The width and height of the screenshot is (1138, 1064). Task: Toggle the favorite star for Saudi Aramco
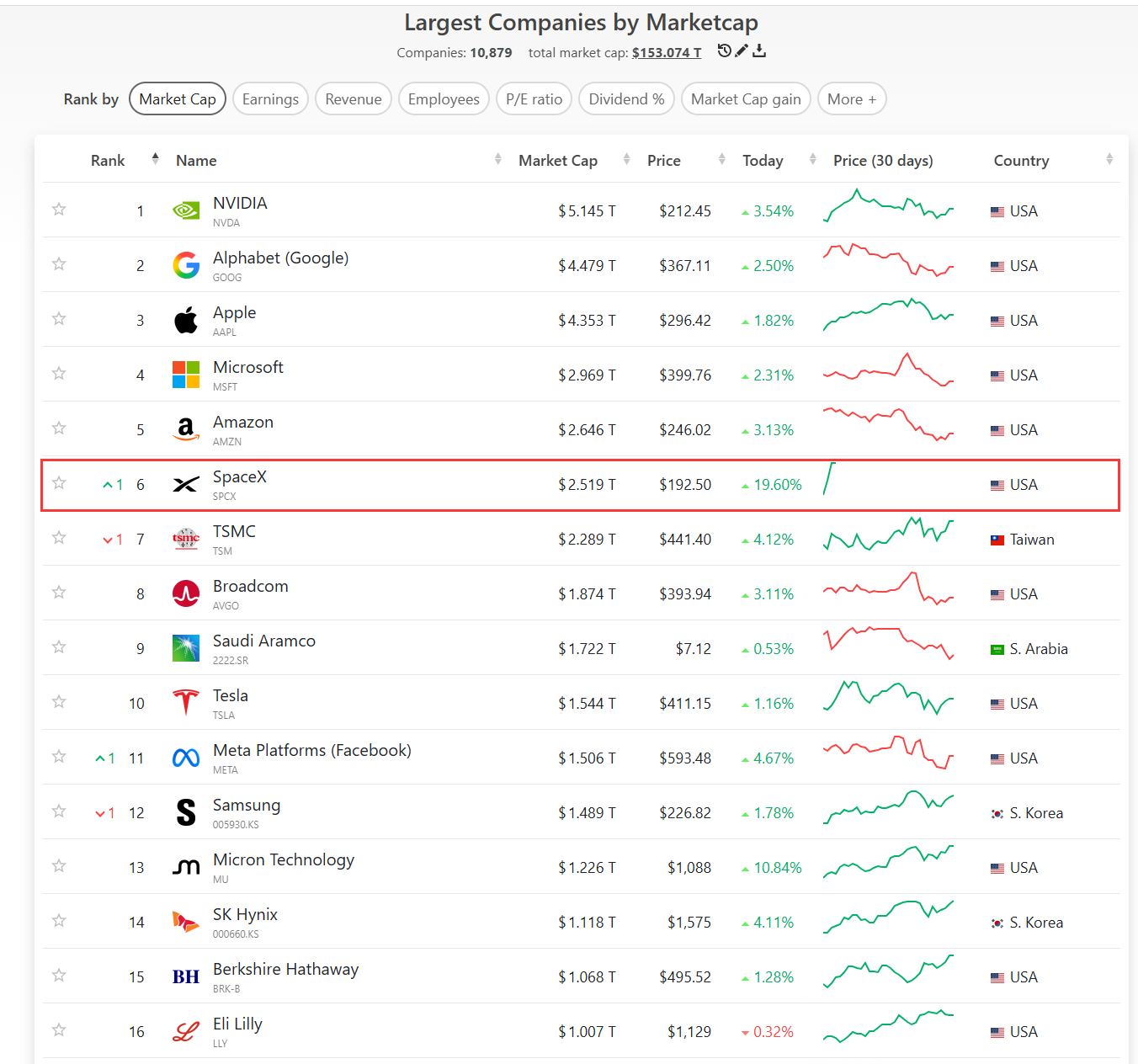[59, 646]
